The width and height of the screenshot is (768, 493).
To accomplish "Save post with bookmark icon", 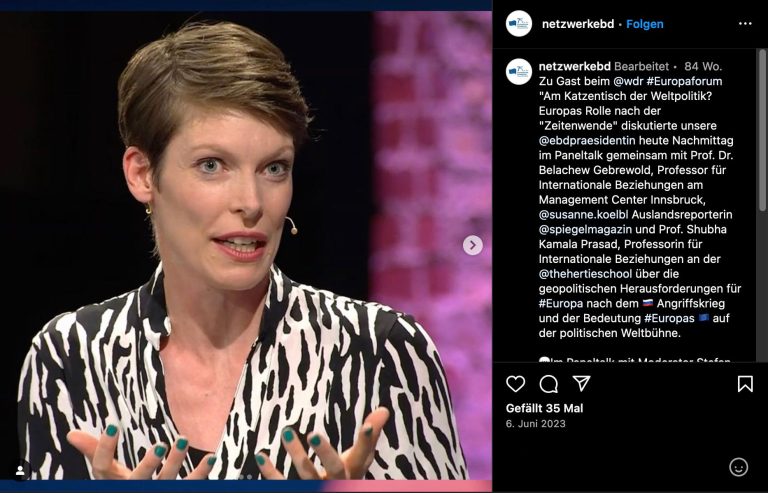I will [x=745, y=384].
